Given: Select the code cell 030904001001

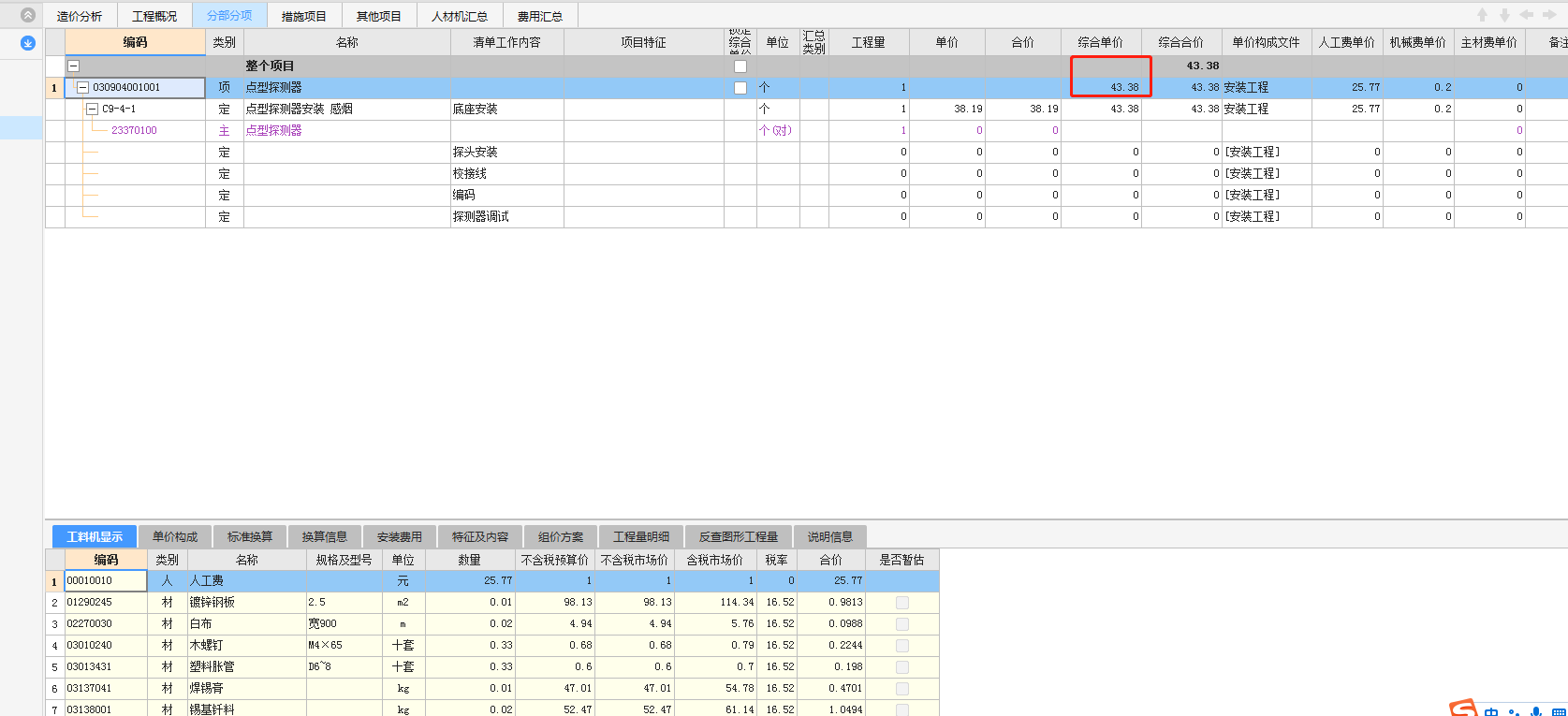Looking at the screenshot, I should pos(135,88).
